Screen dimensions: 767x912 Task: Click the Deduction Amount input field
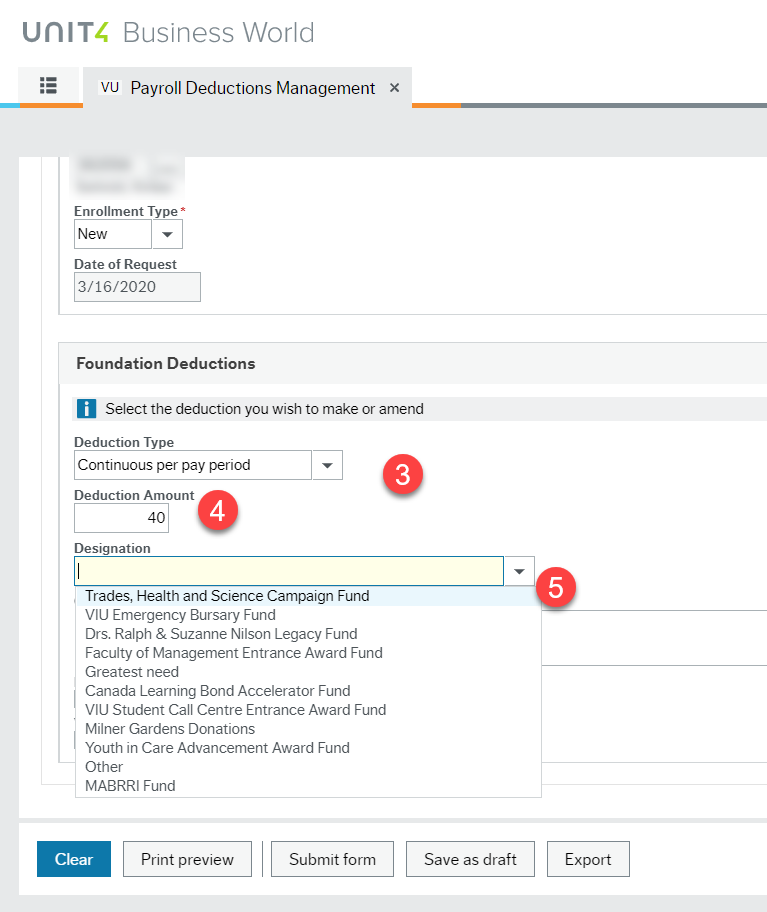(122, 518)
